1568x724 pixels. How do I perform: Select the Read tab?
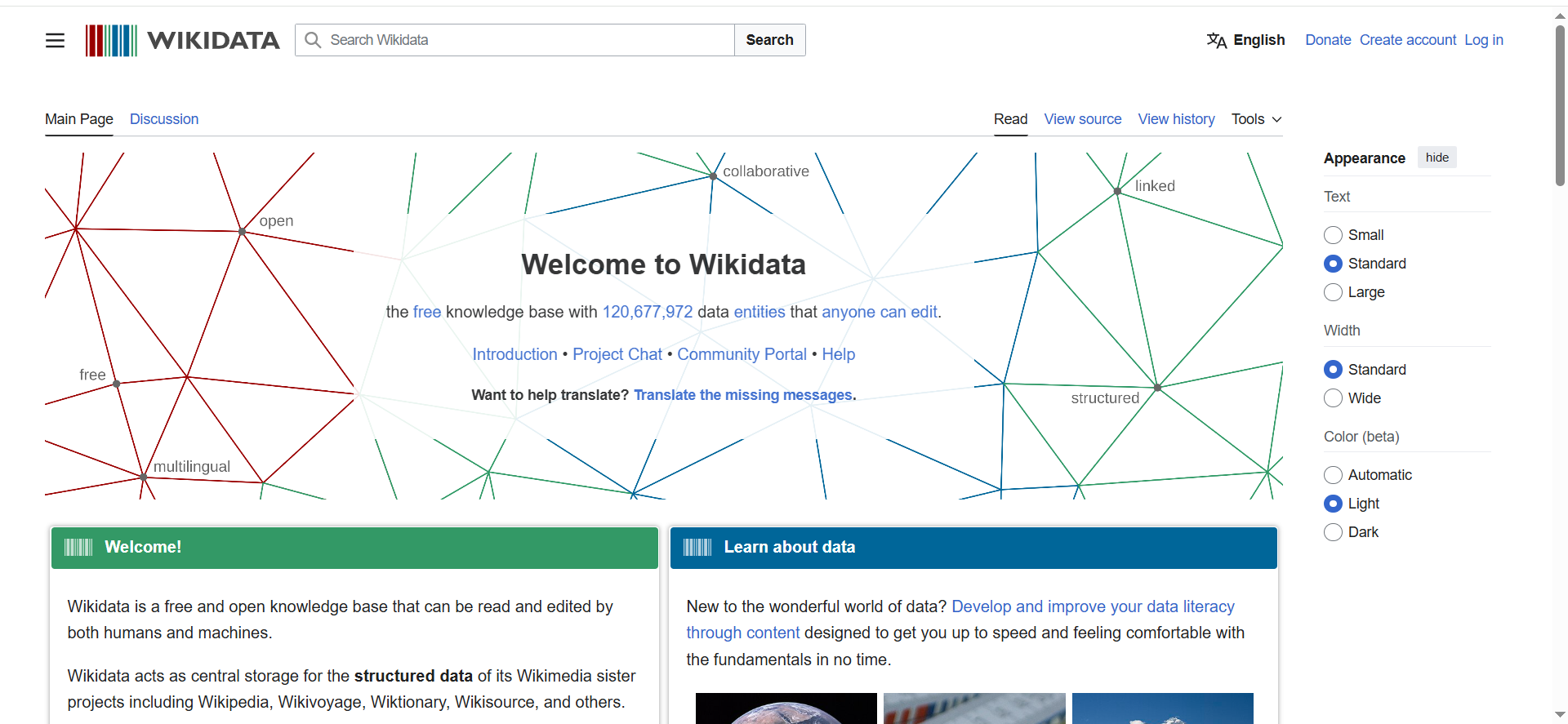[1010, 119]
